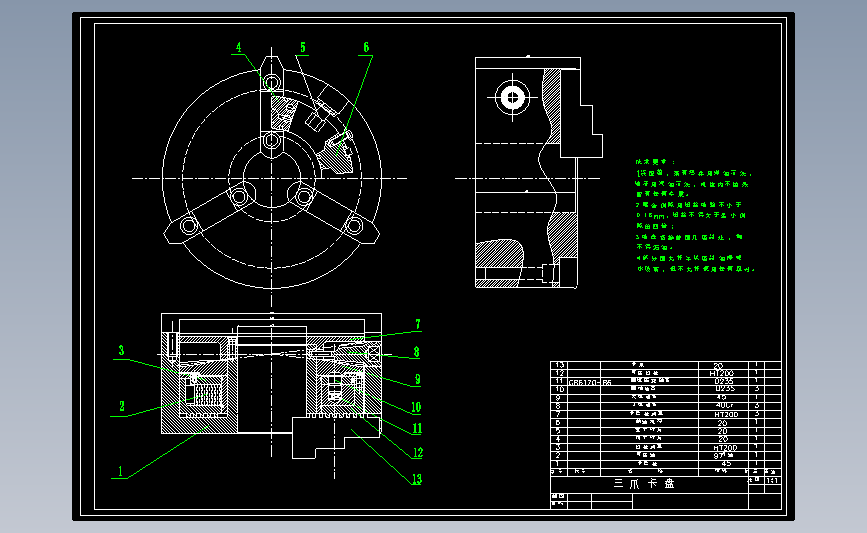
Task: Click green callout number 11
Action: pyautogui.click(x=417, y=429)
